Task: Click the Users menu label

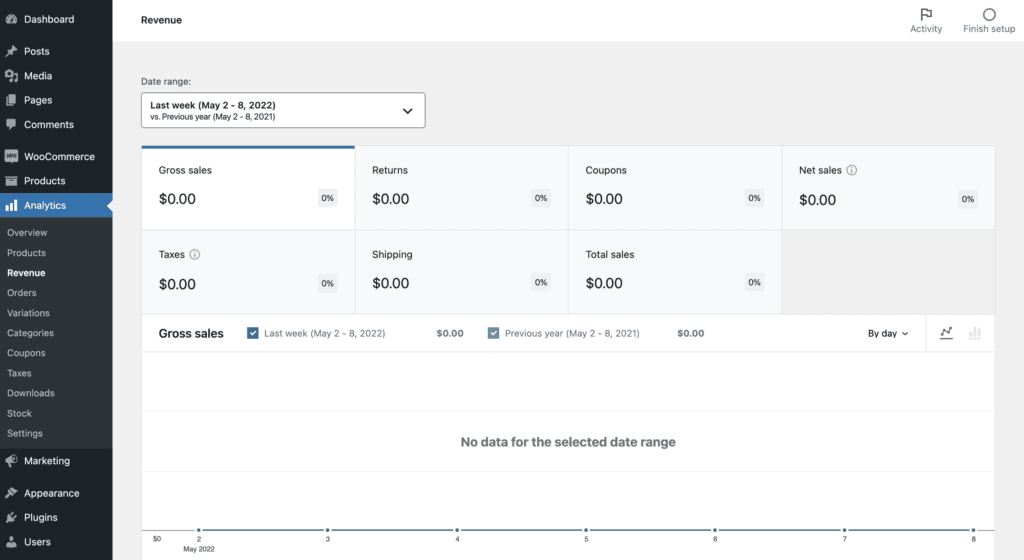Action: click(37, 542)
